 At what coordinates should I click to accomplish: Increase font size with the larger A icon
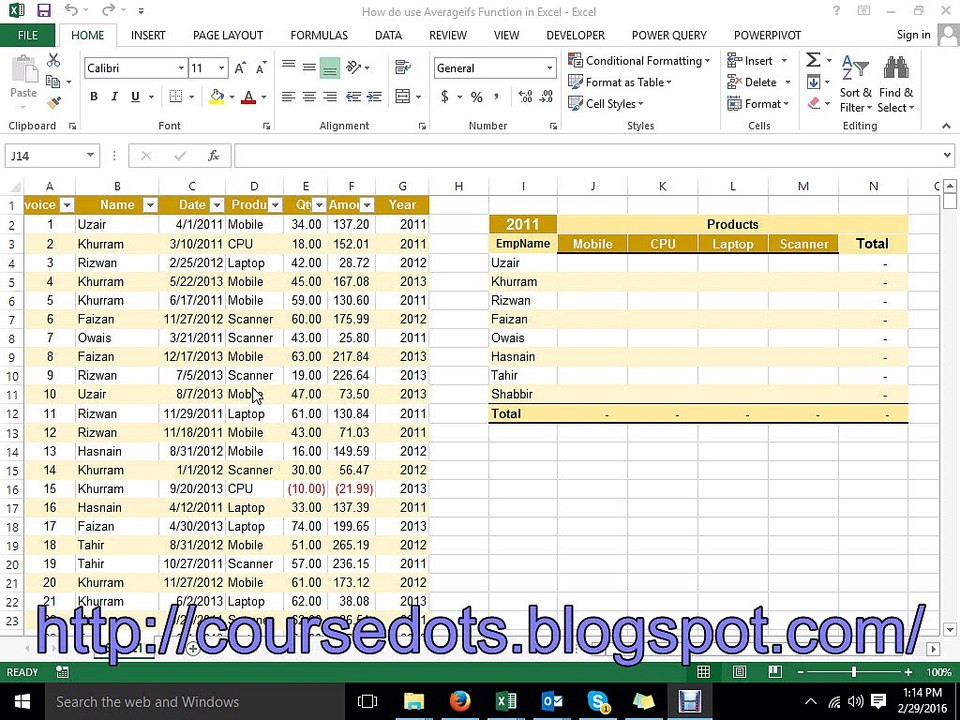[241, 68]
